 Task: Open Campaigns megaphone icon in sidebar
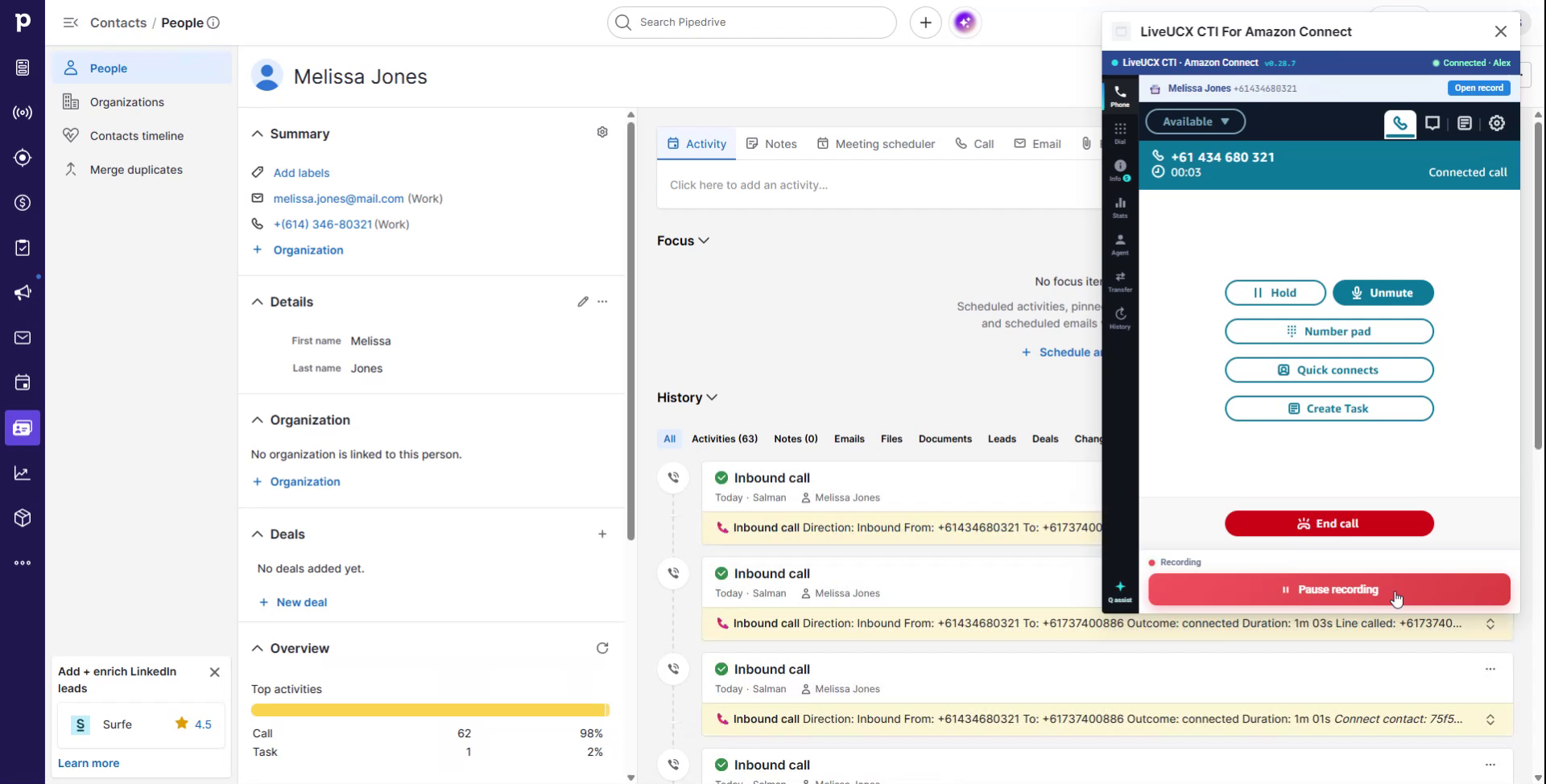point(23,293)
